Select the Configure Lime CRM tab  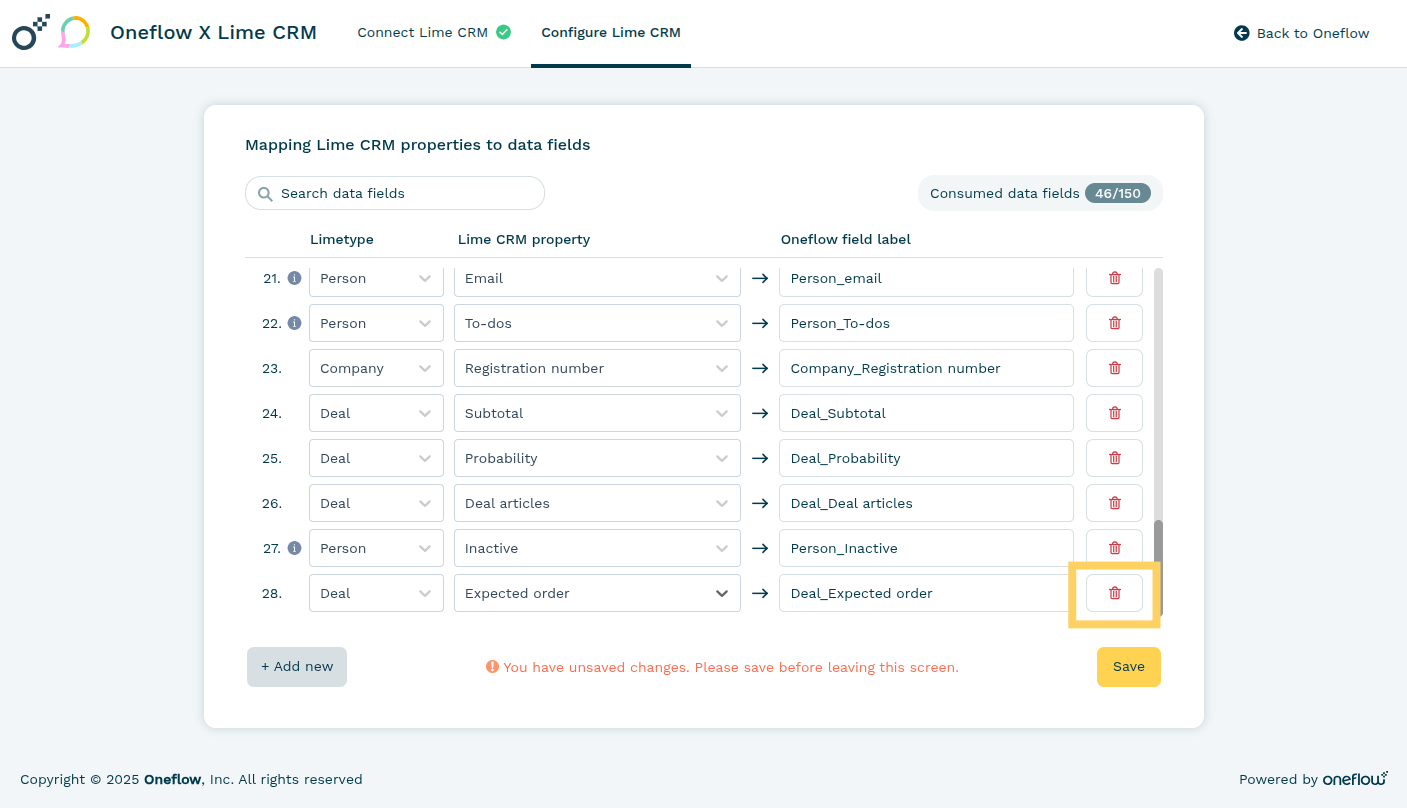610,33
